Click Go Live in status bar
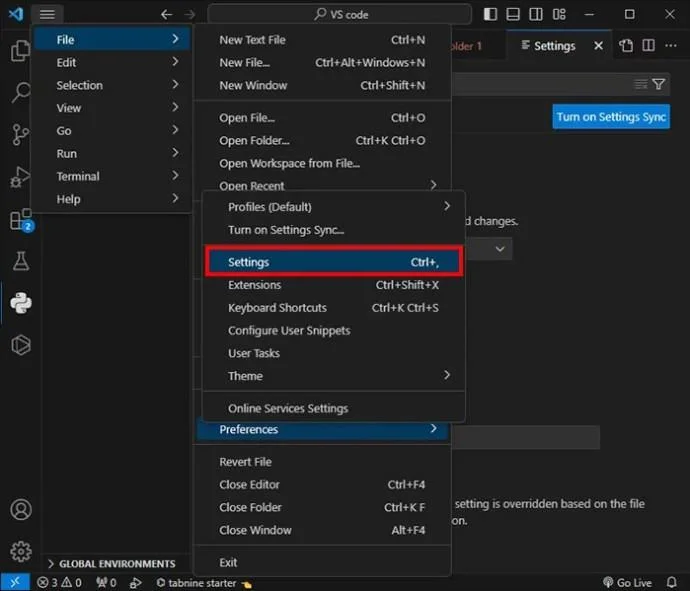The height and width of the screenshot is (591, 690). pyautogui.click(x=627, y=583)
